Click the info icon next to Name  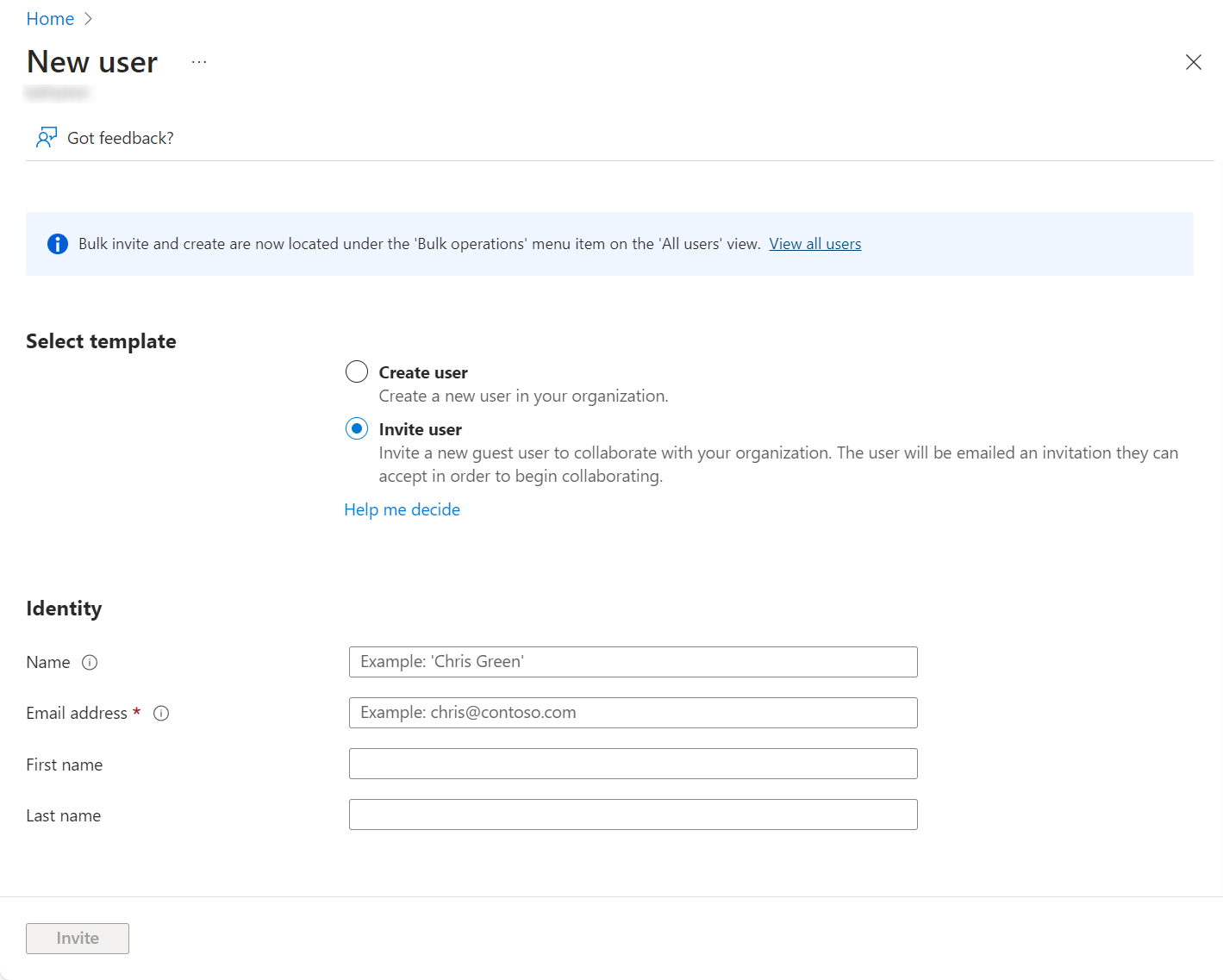point(90,663)
